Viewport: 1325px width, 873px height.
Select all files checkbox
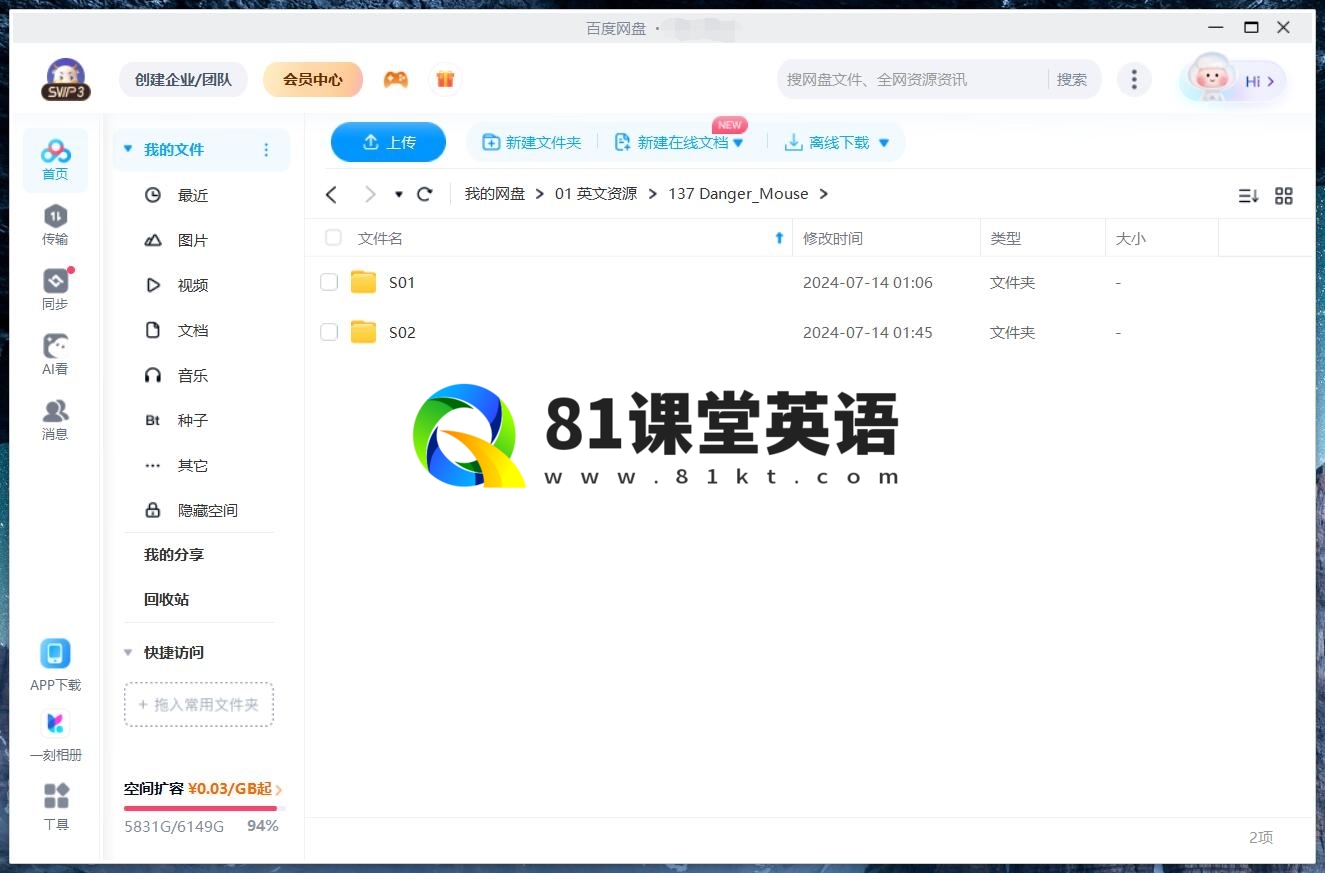[x=333, y=238]
